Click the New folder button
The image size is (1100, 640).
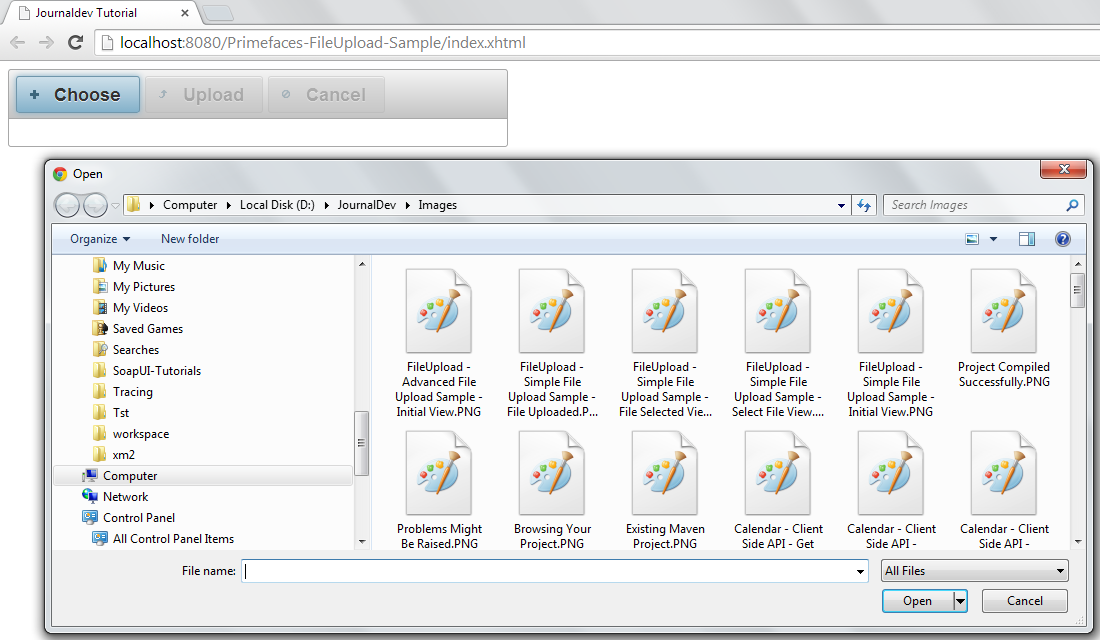coord(190,239)
